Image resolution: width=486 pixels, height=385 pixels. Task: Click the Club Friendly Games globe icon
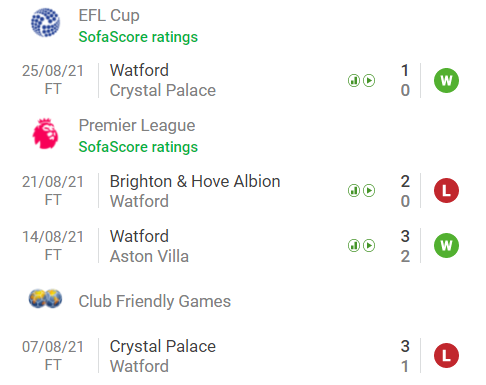coord(45,298)
